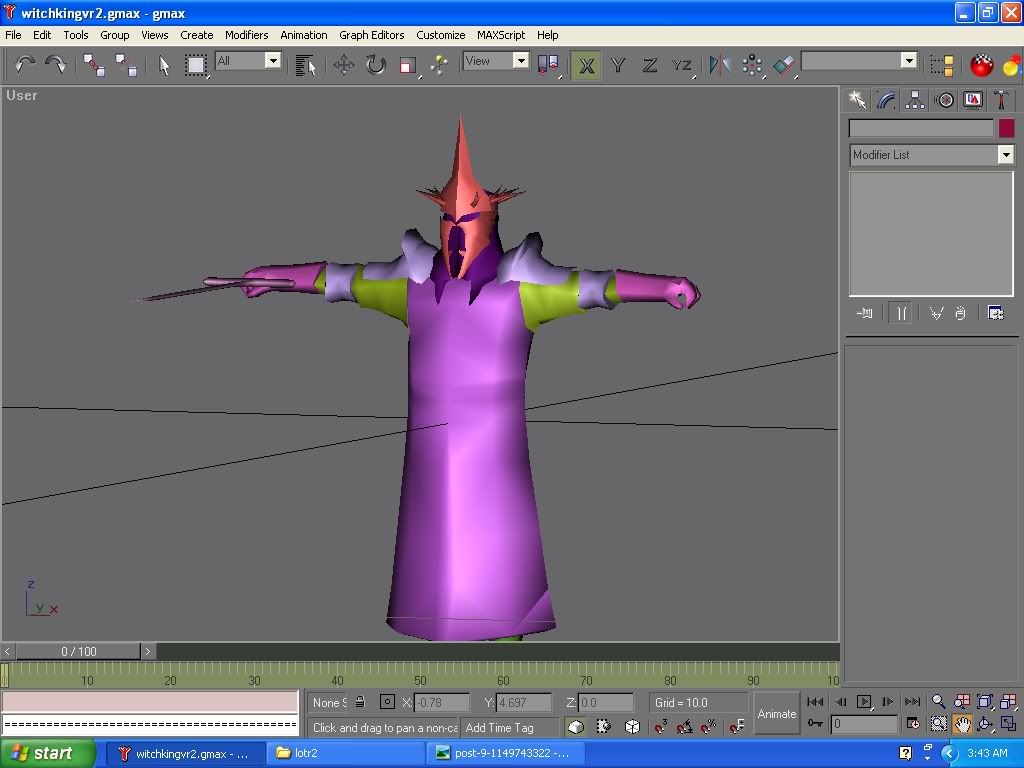
Task: Select the Rotate tool in the toolbar
Action: [x=375, y=66]
